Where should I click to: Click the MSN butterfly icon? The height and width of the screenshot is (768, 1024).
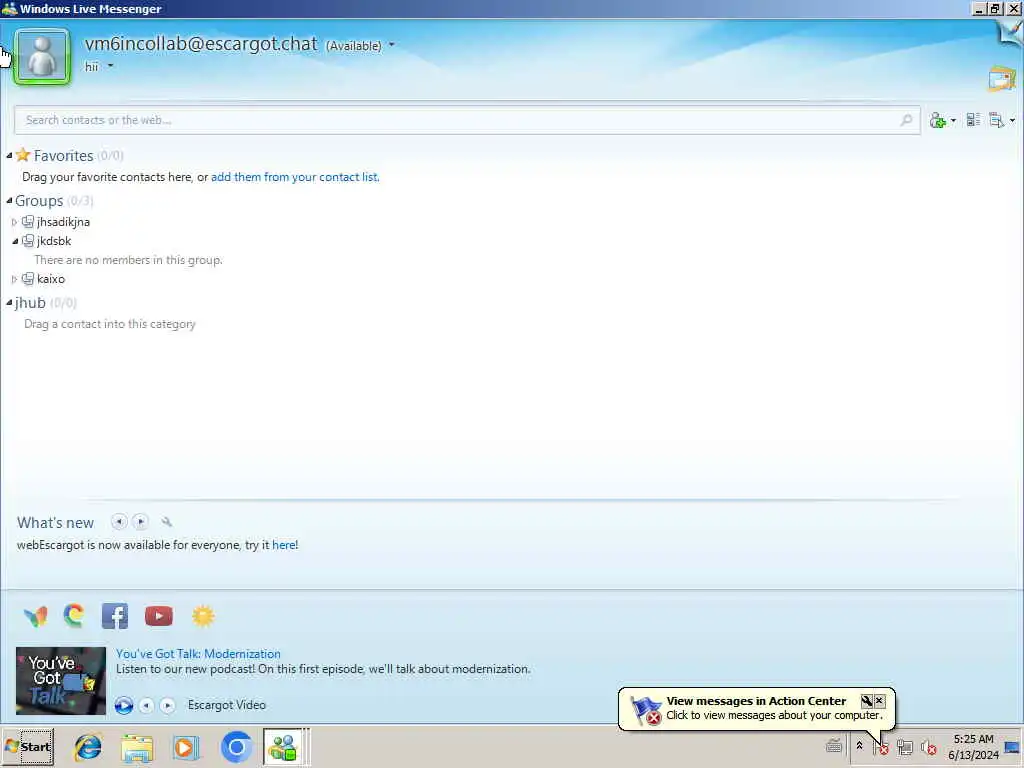pyautogui.click(x=35, y=616)
